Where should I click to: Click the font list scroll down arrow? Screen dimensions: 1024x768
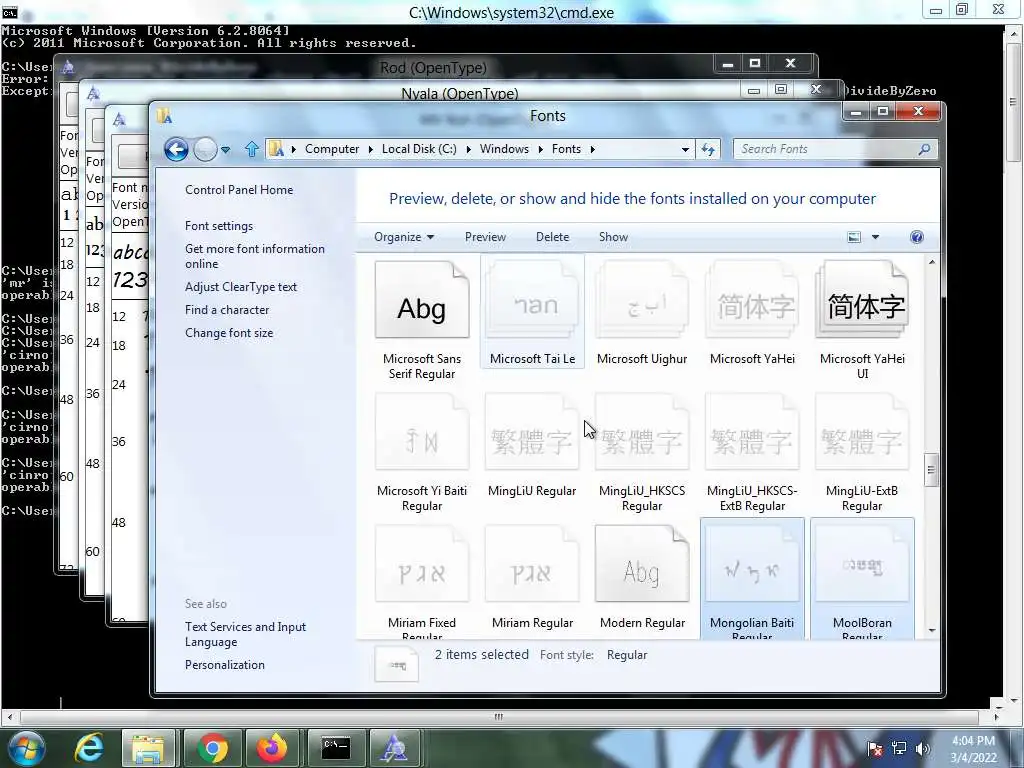pyautogui.click(x=931, y=631)
